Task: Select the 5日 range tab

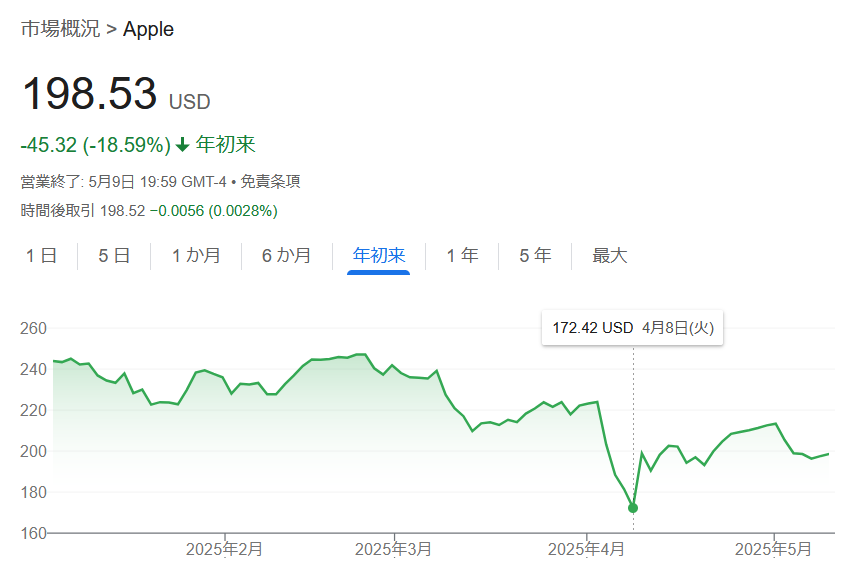Action: click(114, 255)
